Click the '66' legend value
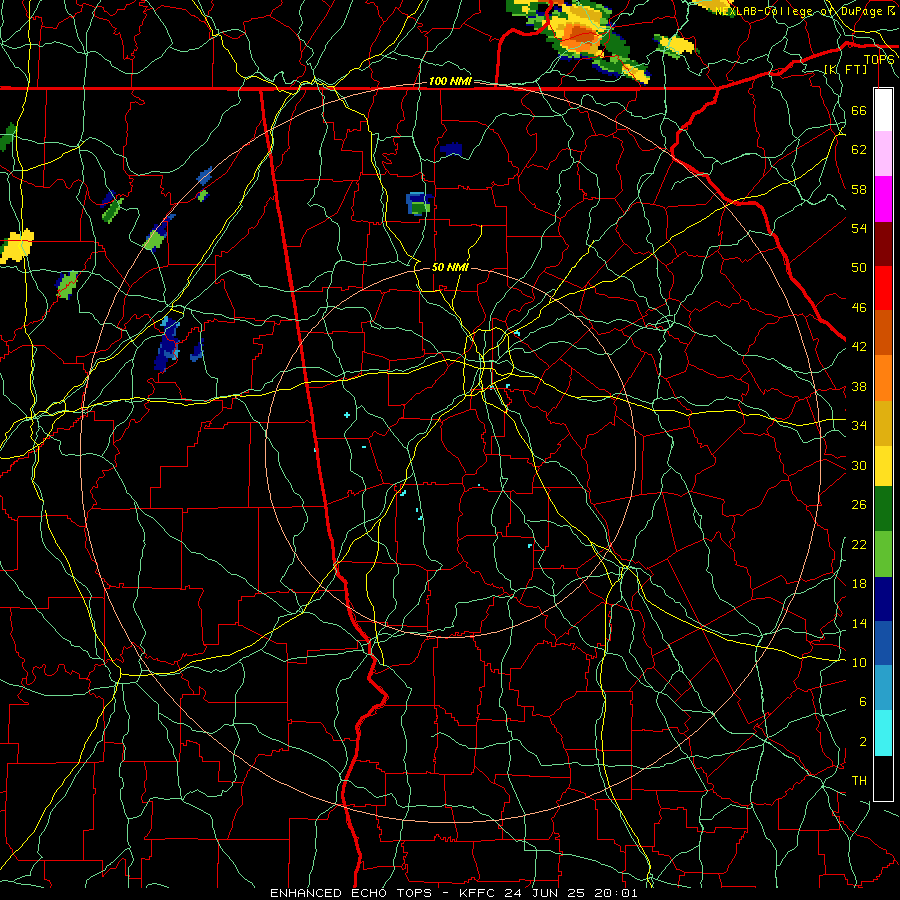 (x=859, y=110)
